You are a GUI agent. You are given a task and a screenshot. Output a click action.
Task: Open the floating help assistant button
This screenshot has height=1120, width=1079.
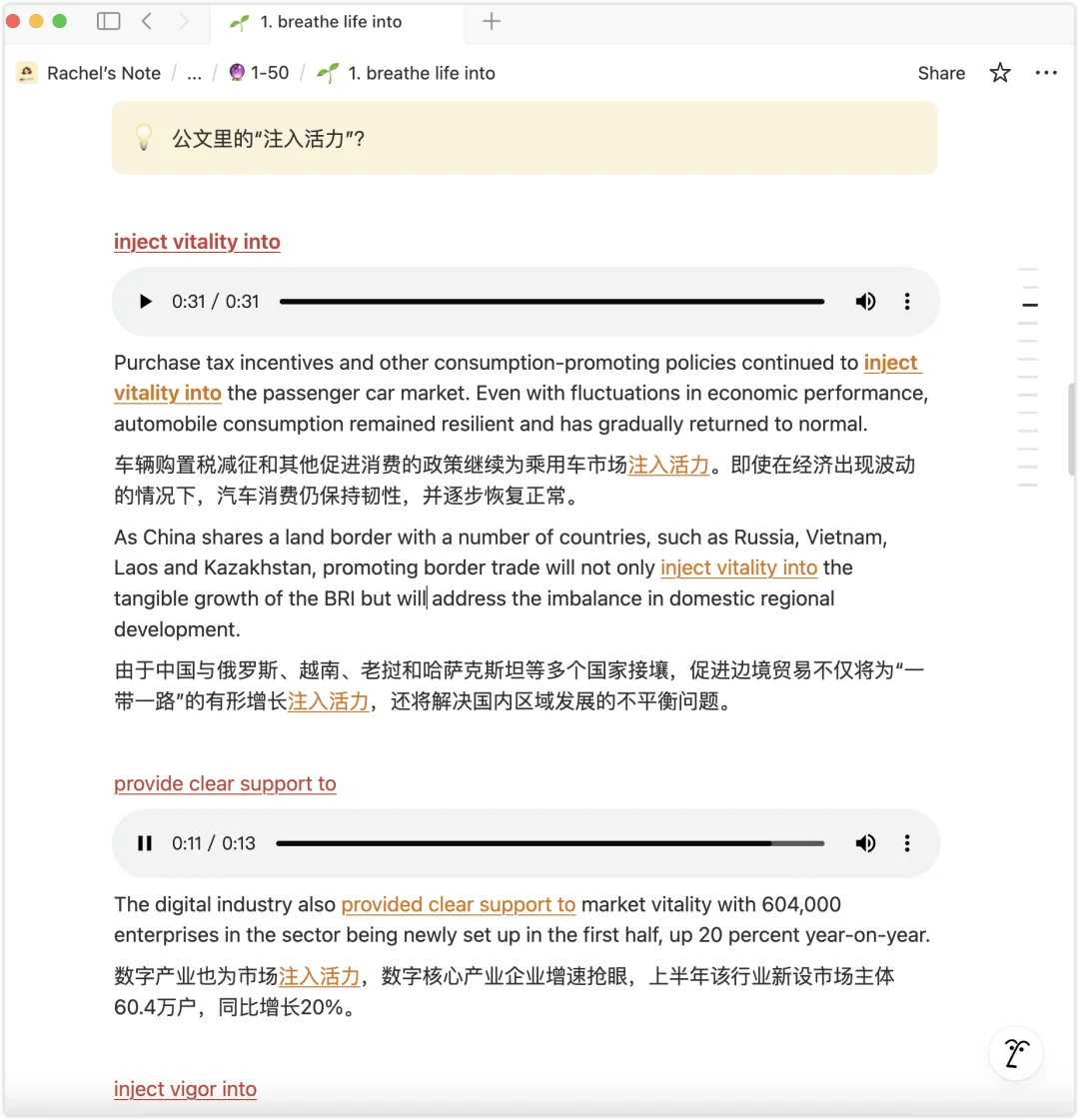coord(1015,1054)
